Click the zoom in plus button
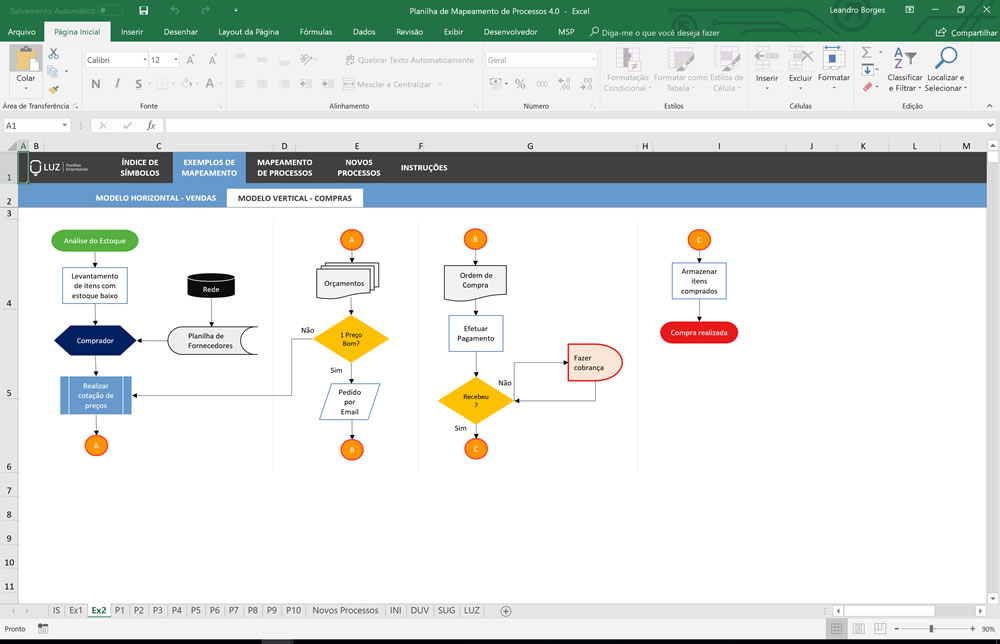 (x=972, y=629)
